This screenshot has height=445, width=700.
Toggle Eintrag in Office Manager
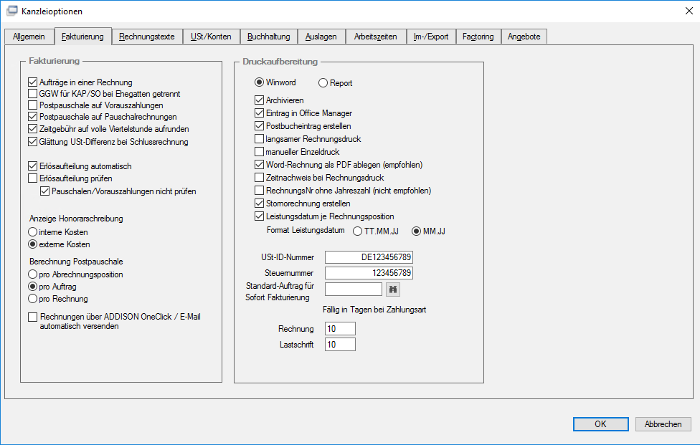[259, 113]
